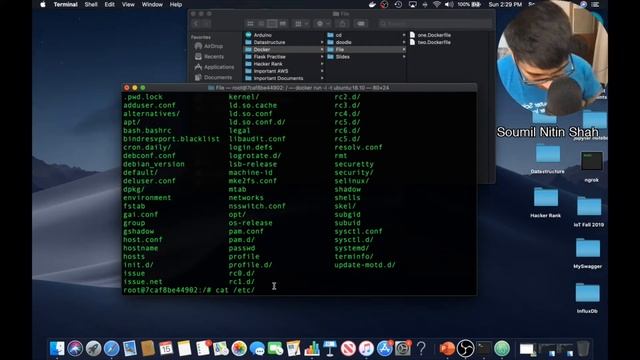This screenshot has width=640, height=360.
Task: Open the Edit menu
Action: [x=109, y=4]
